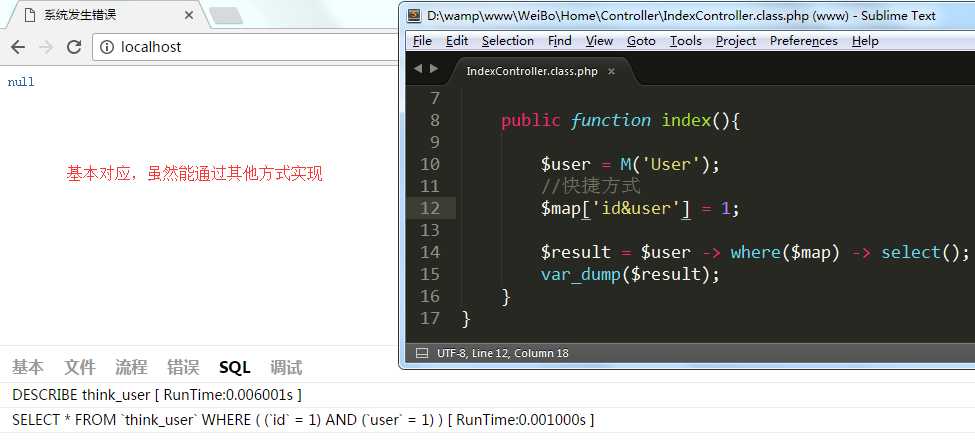
Task: Switch to the 流程 debug tab
Action: (x=131, y=367)
